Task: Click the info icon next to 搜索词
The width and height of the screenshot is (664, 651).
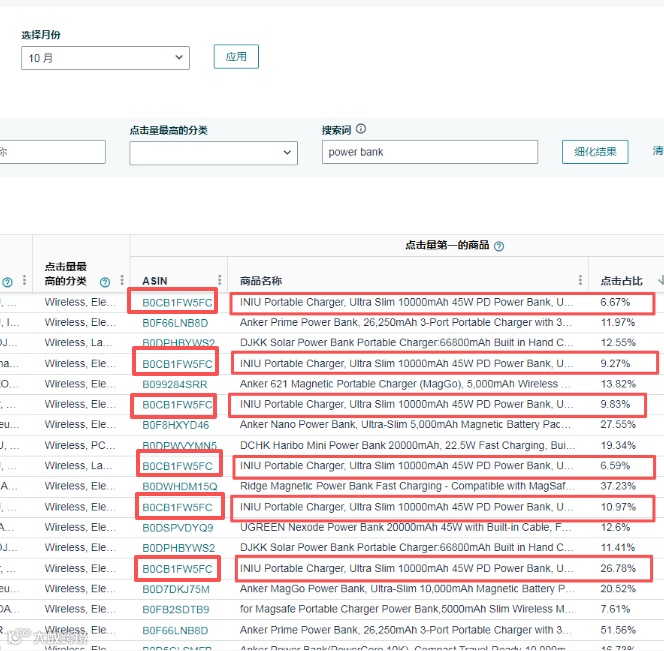Action: tap(361, 129)
